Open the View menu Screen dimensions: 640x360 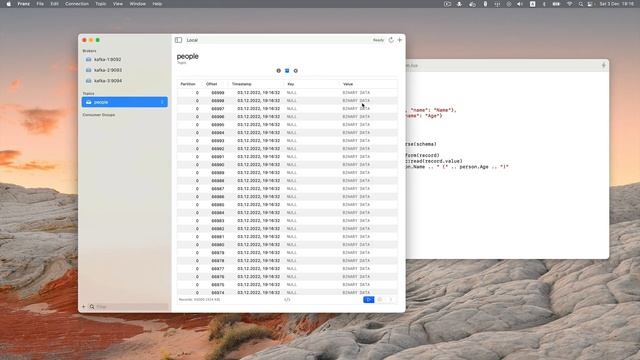[118, 4]
